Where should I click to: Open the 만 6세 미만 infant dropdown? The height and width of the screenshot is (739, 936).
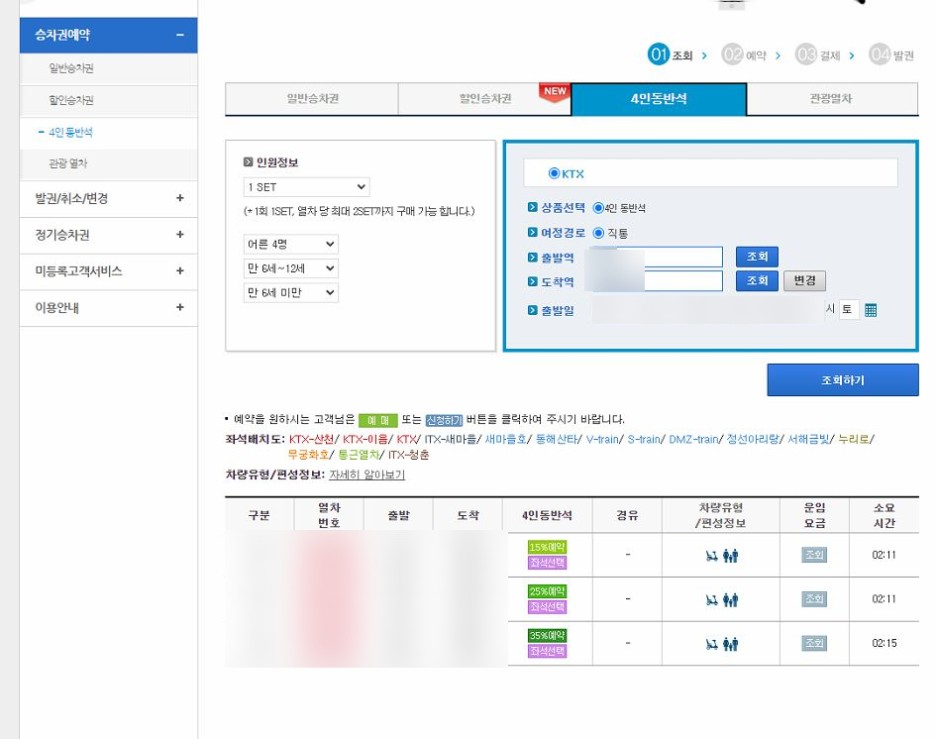[291, 292]
